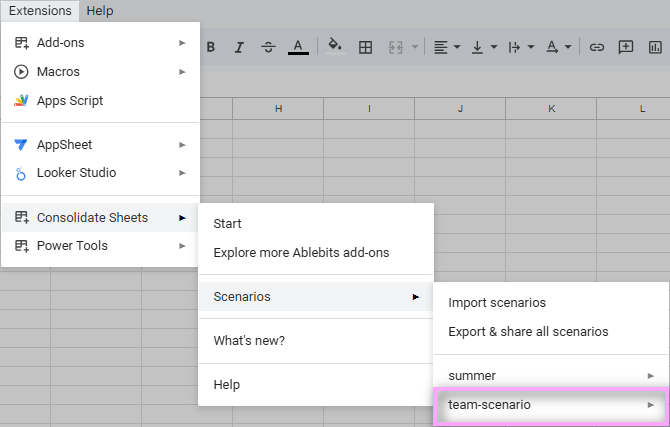
Task: Open the team-scenario submenu
Action: 551,405
